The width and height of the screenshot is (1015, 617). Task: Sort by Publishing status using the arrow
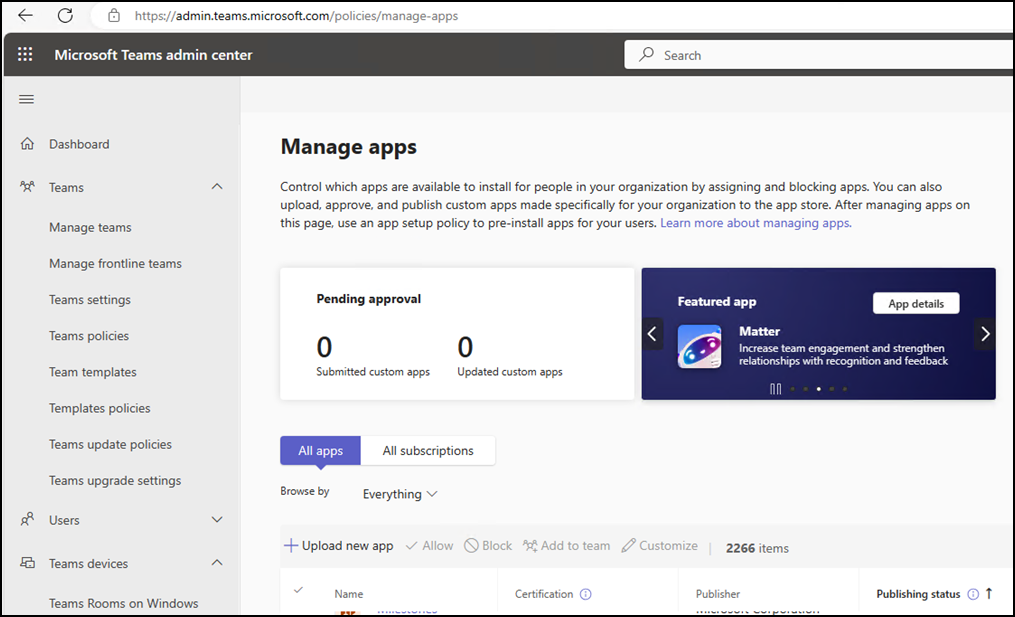989,594
